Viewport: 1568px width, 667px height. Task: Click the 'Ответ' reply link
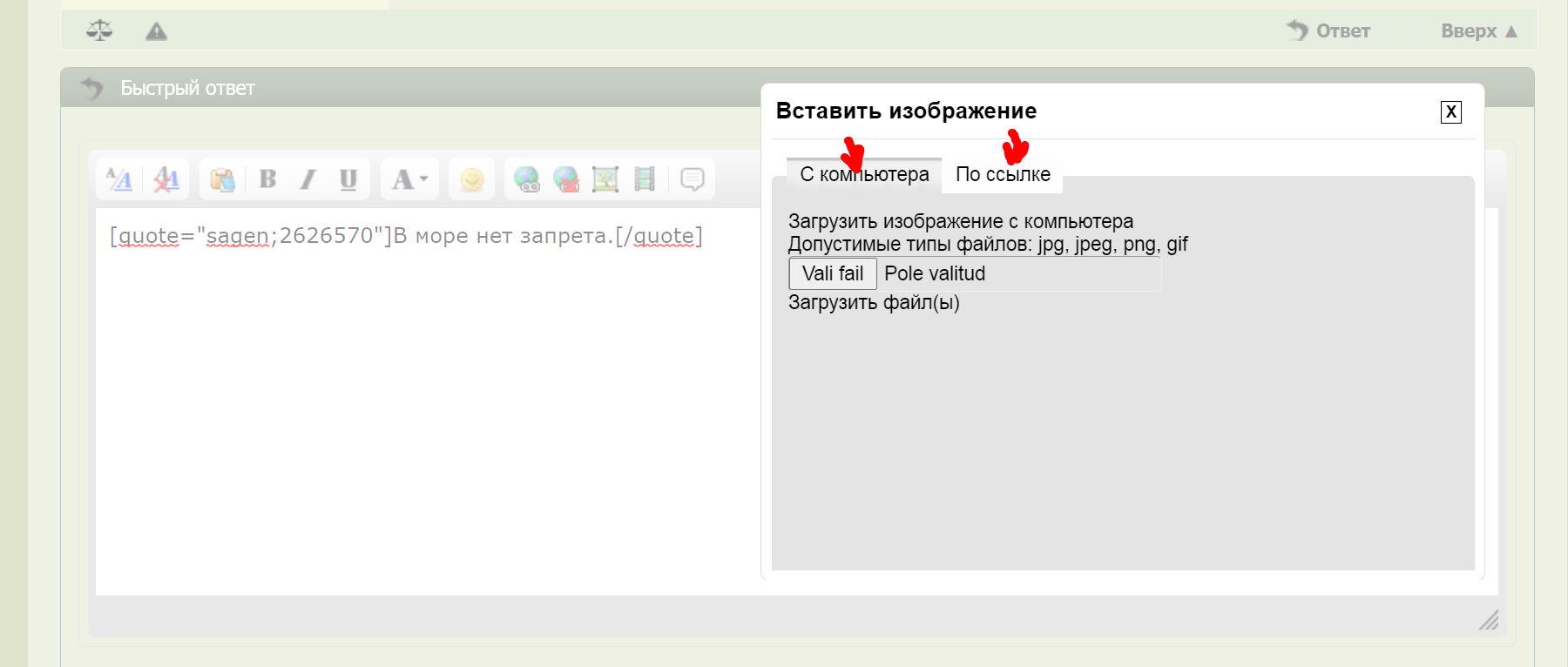(x=1329, y=31)
